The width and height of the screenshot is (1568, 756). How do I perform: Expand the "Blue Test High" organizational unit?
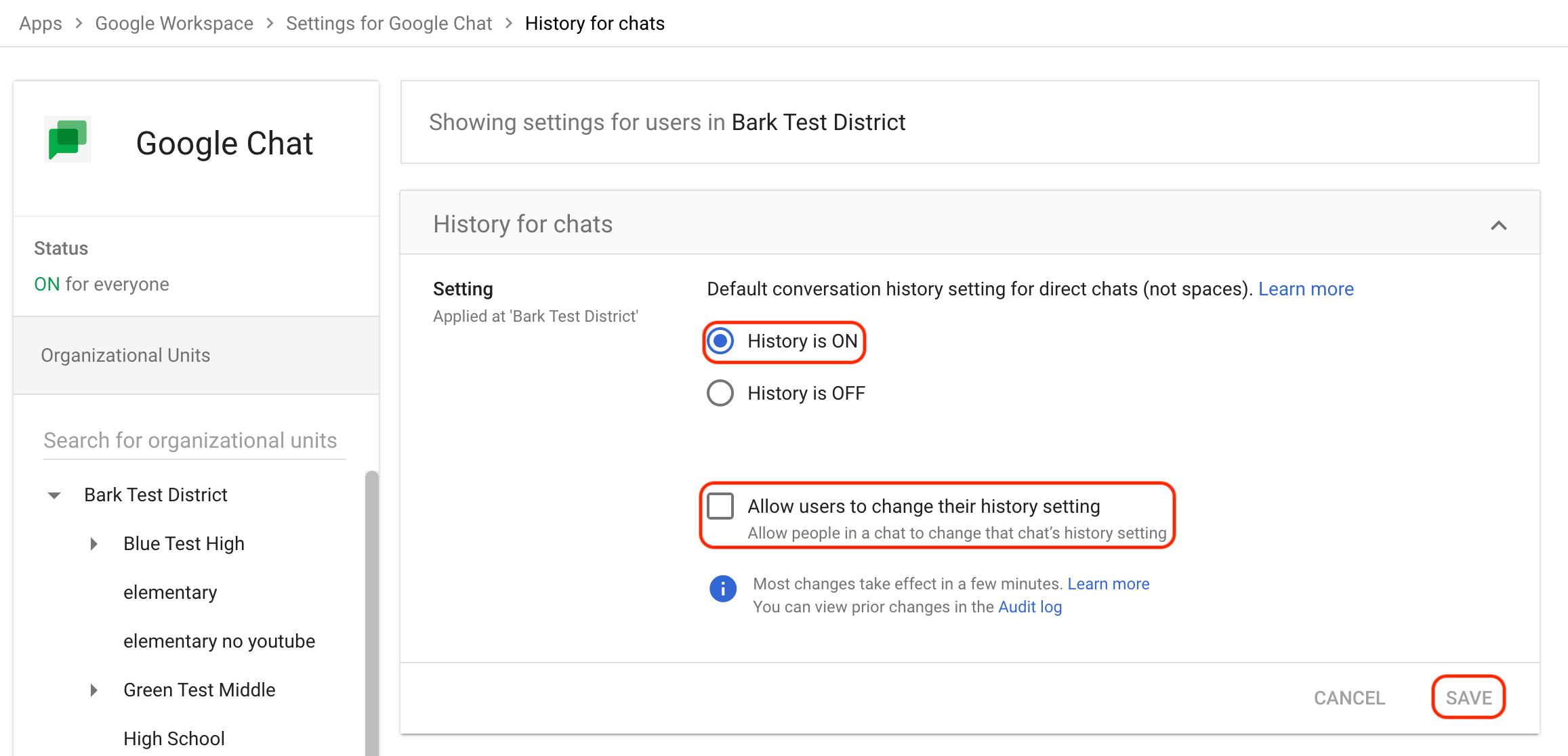pos(93,543)
